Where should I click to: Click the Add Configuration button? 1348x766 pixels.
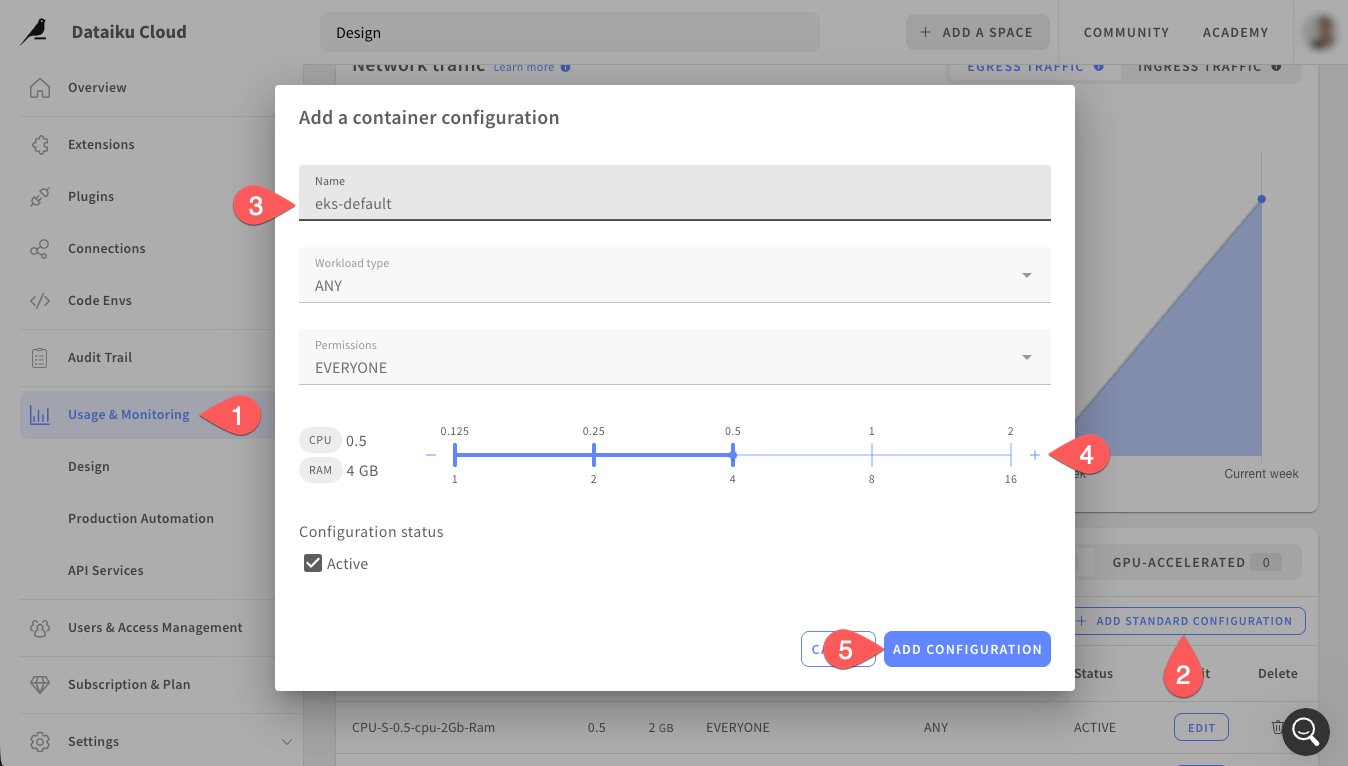pyautogui.click(x=967, y=649)
